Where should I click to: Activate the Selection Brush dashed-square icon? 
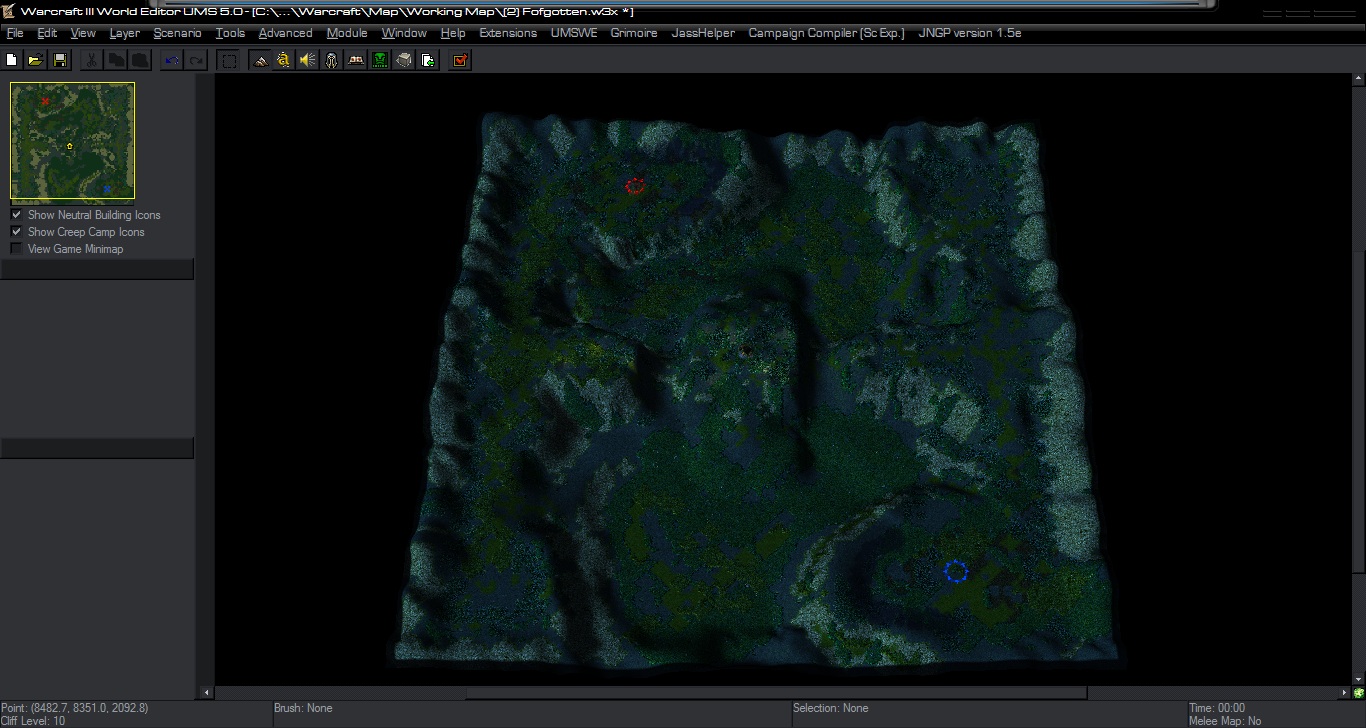[x=229, y=60]
